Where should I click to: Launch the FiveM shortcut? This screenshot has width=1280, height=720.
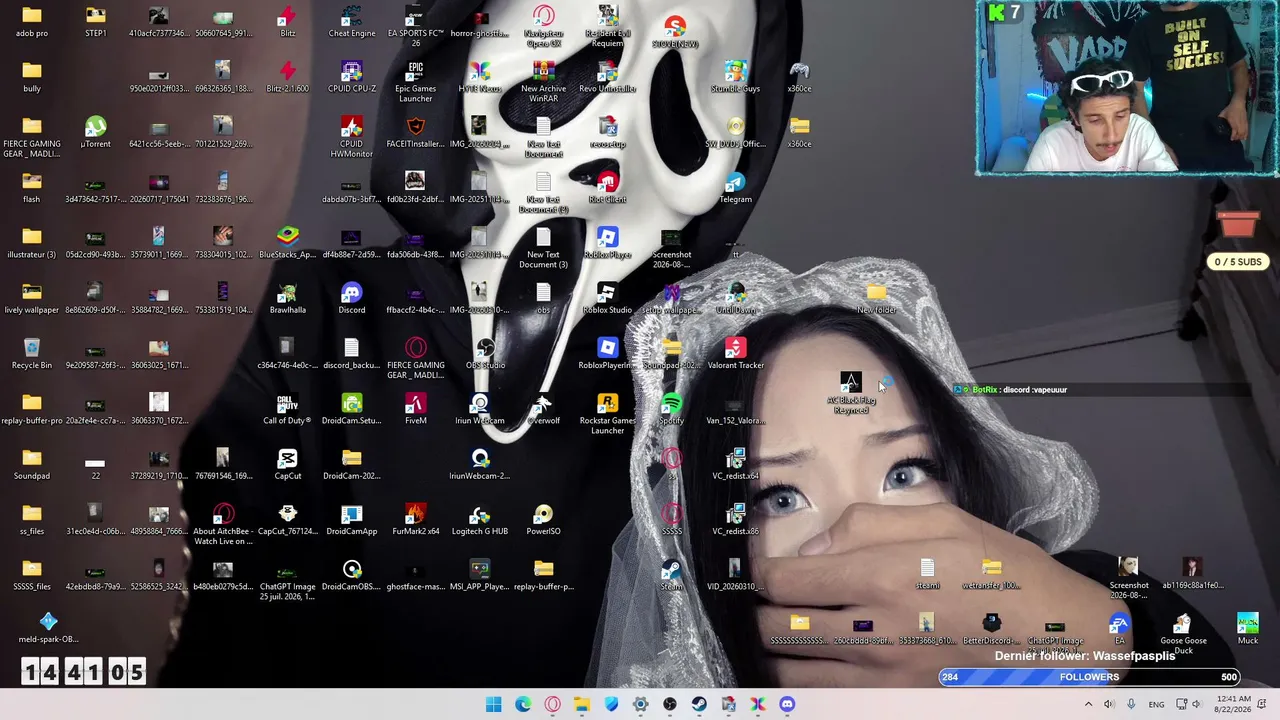click(415, 409)
